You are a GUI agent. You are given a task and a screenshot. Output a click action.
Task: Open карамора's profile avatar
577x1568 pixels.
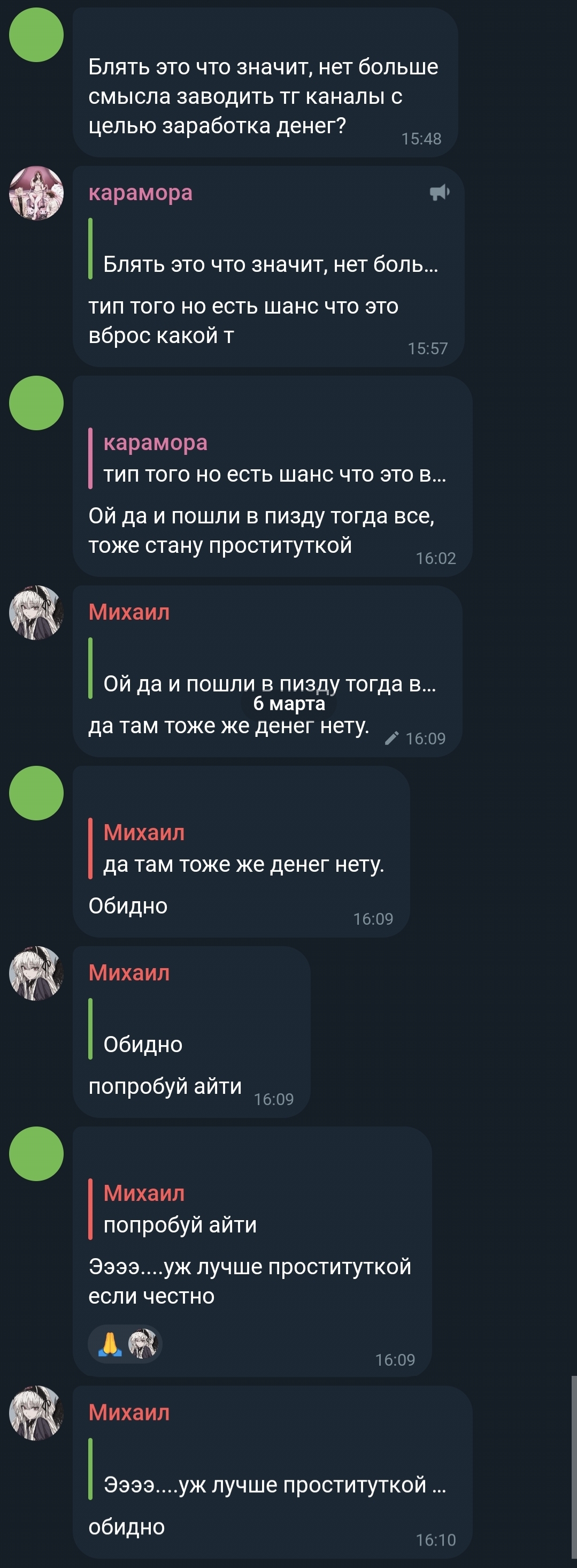pos(36,193)
